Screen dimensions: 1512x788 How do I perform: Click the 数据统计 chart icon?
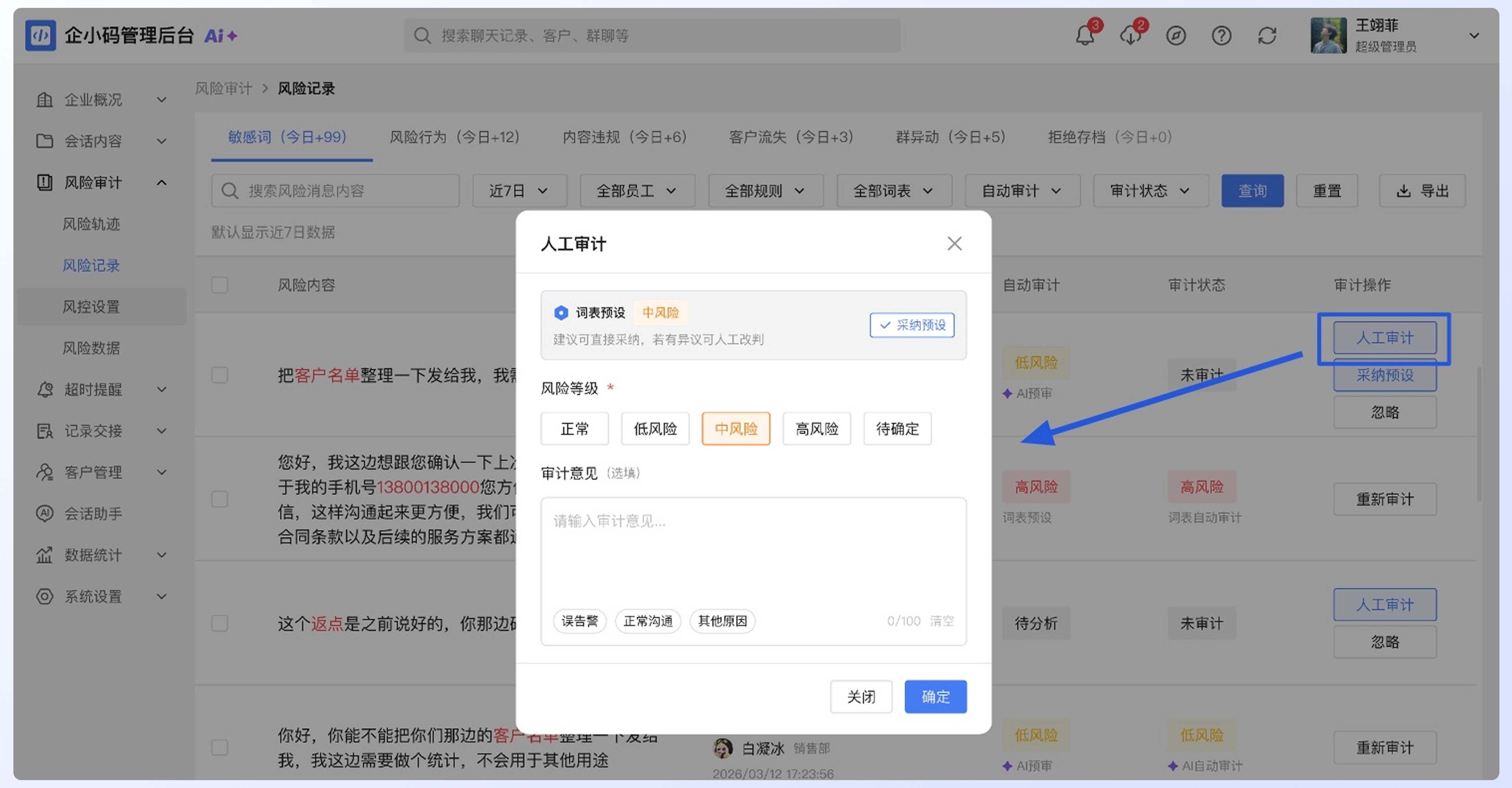click(x=44, y=555)
